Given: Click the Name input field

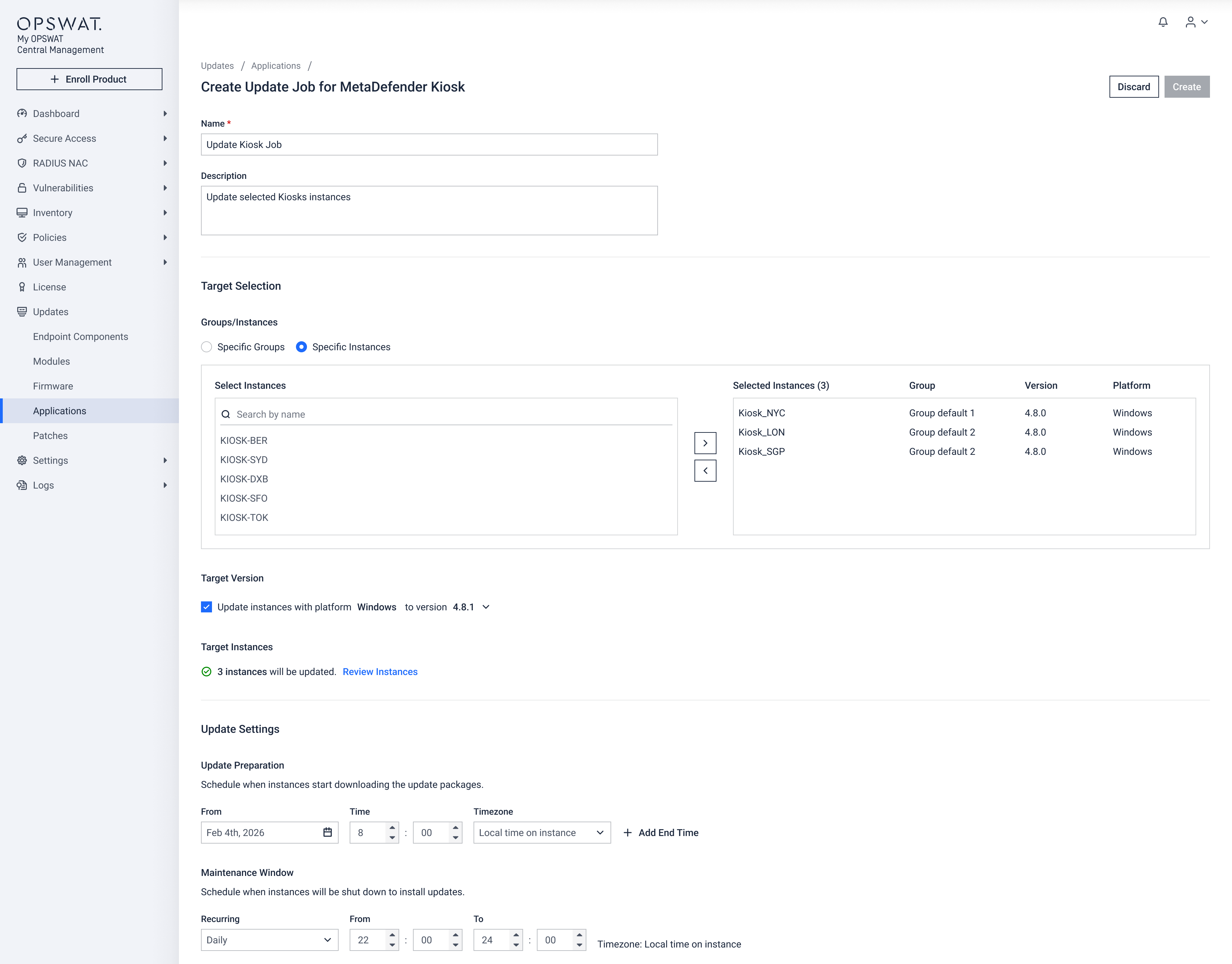Looking at the screenshot, I should (429, 144).
